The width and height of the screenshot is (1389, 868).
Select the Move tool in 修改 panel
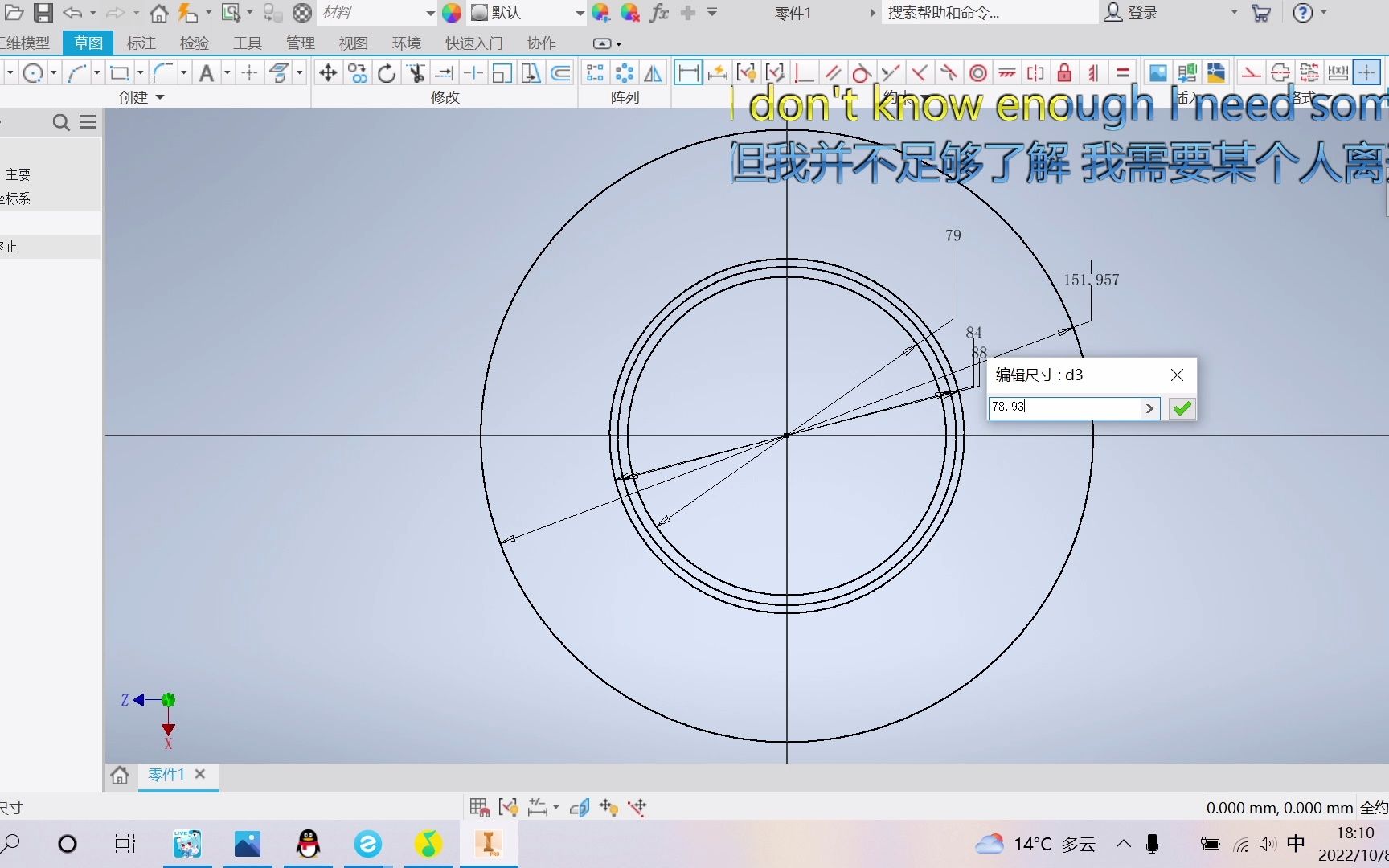pos(328,73)
